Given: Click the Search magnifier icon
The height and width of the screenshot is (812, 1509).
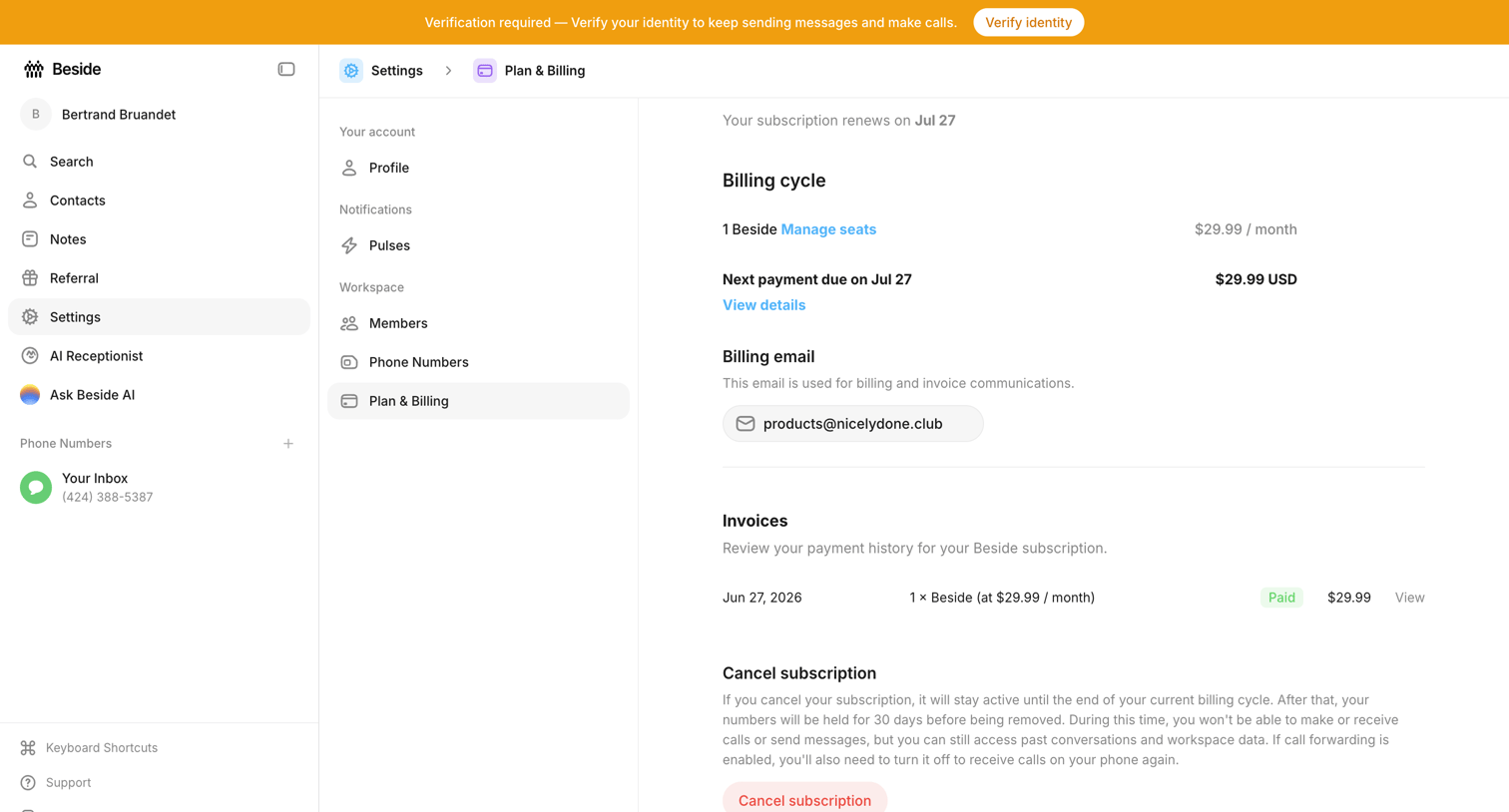Looking at the screenshot, I should (x=30, y=162).
